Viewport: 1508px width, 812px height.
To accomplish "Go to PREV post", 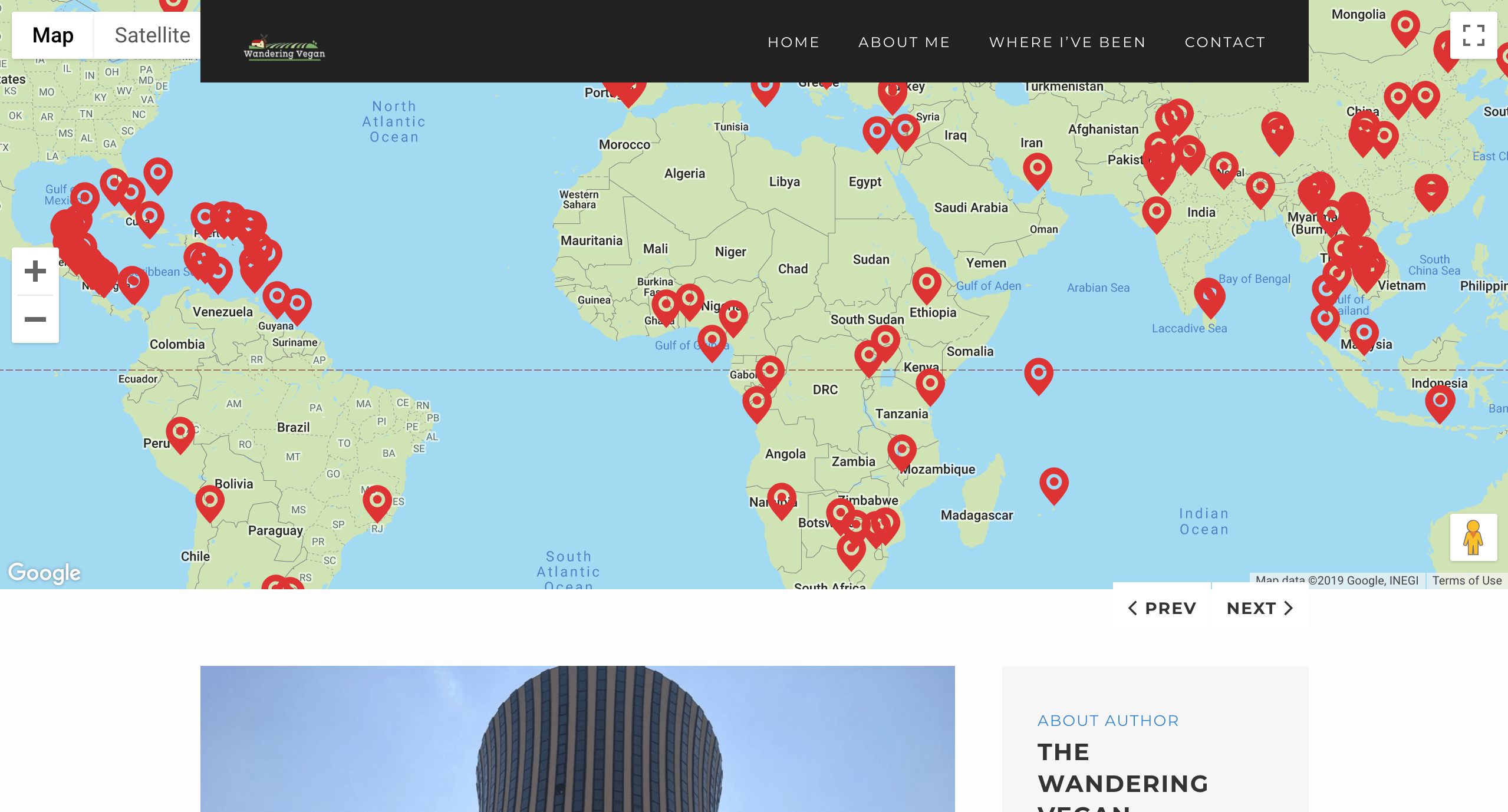I will point(1161,608).
